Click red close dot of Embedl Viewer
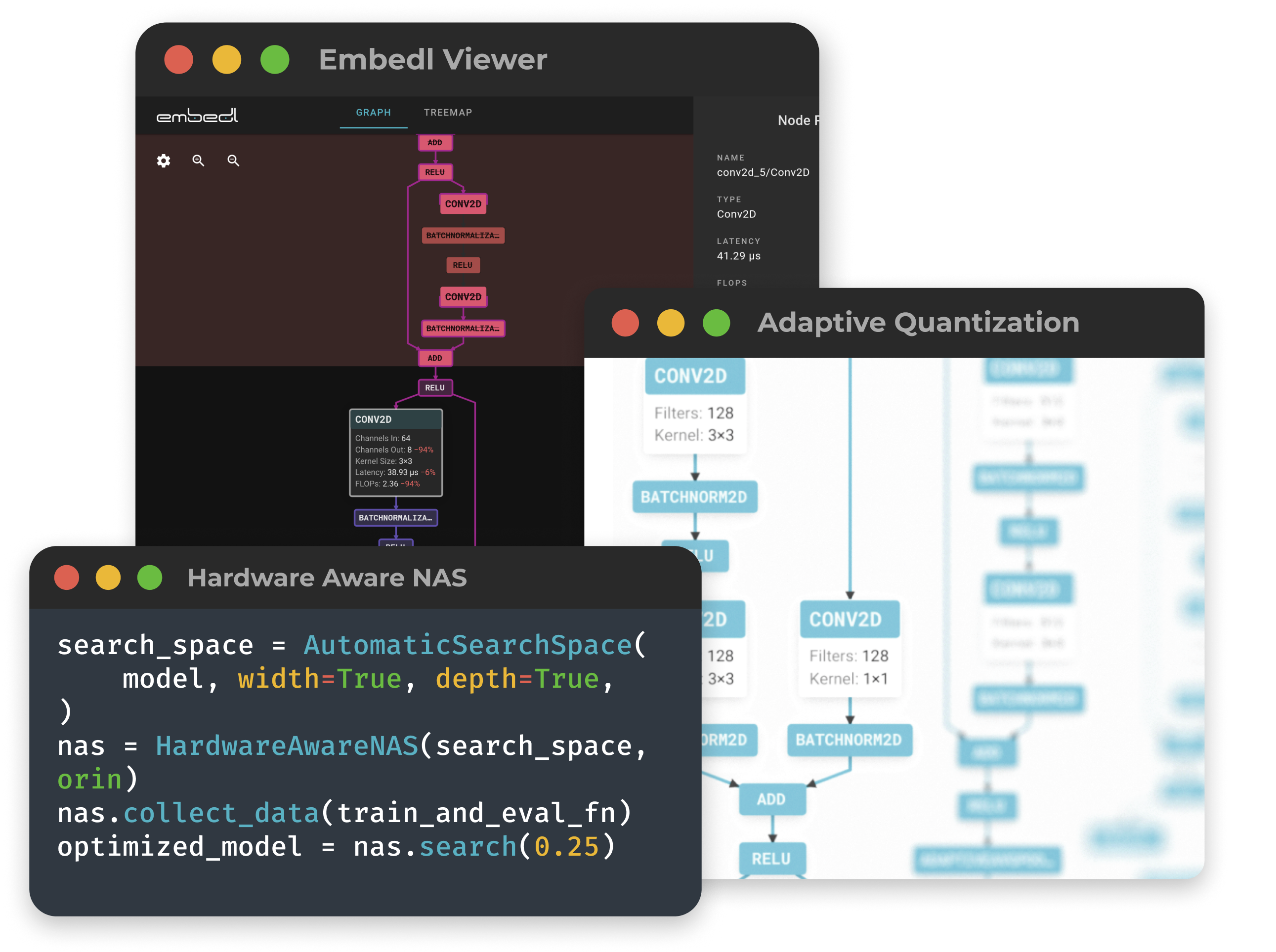1276x952 pixels. click(179, 59)
